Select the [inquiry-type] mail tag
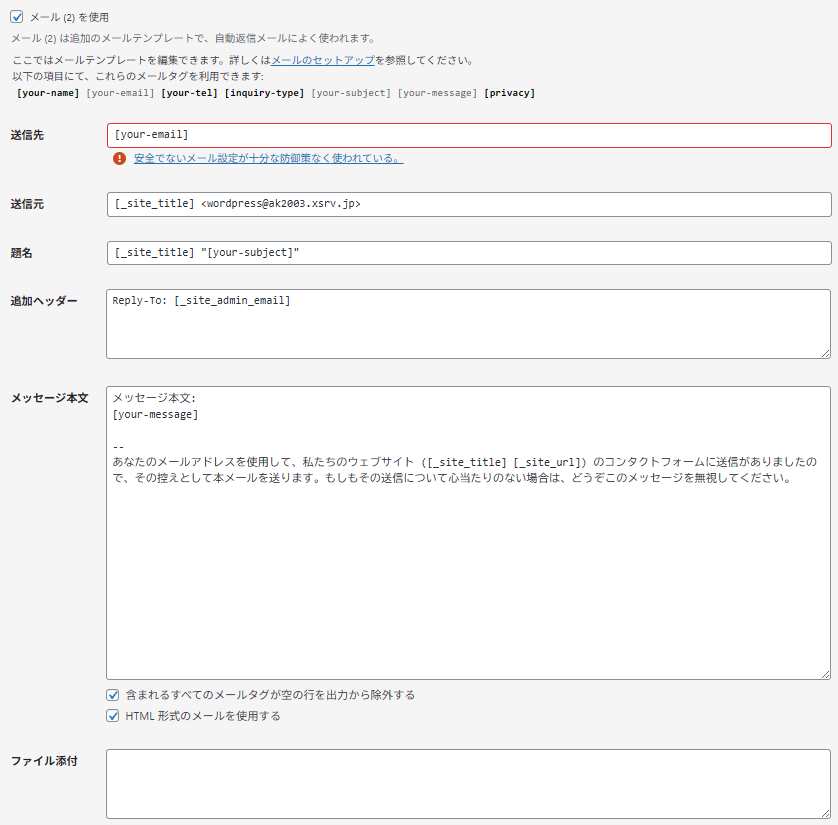838x825 pixels. tap(264, 93)
